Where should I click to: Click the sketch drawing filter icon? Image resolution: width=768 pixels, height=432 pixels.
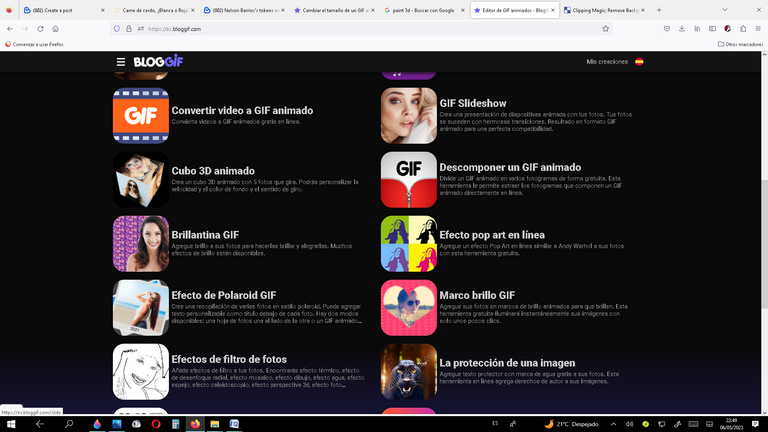[141, 372]
